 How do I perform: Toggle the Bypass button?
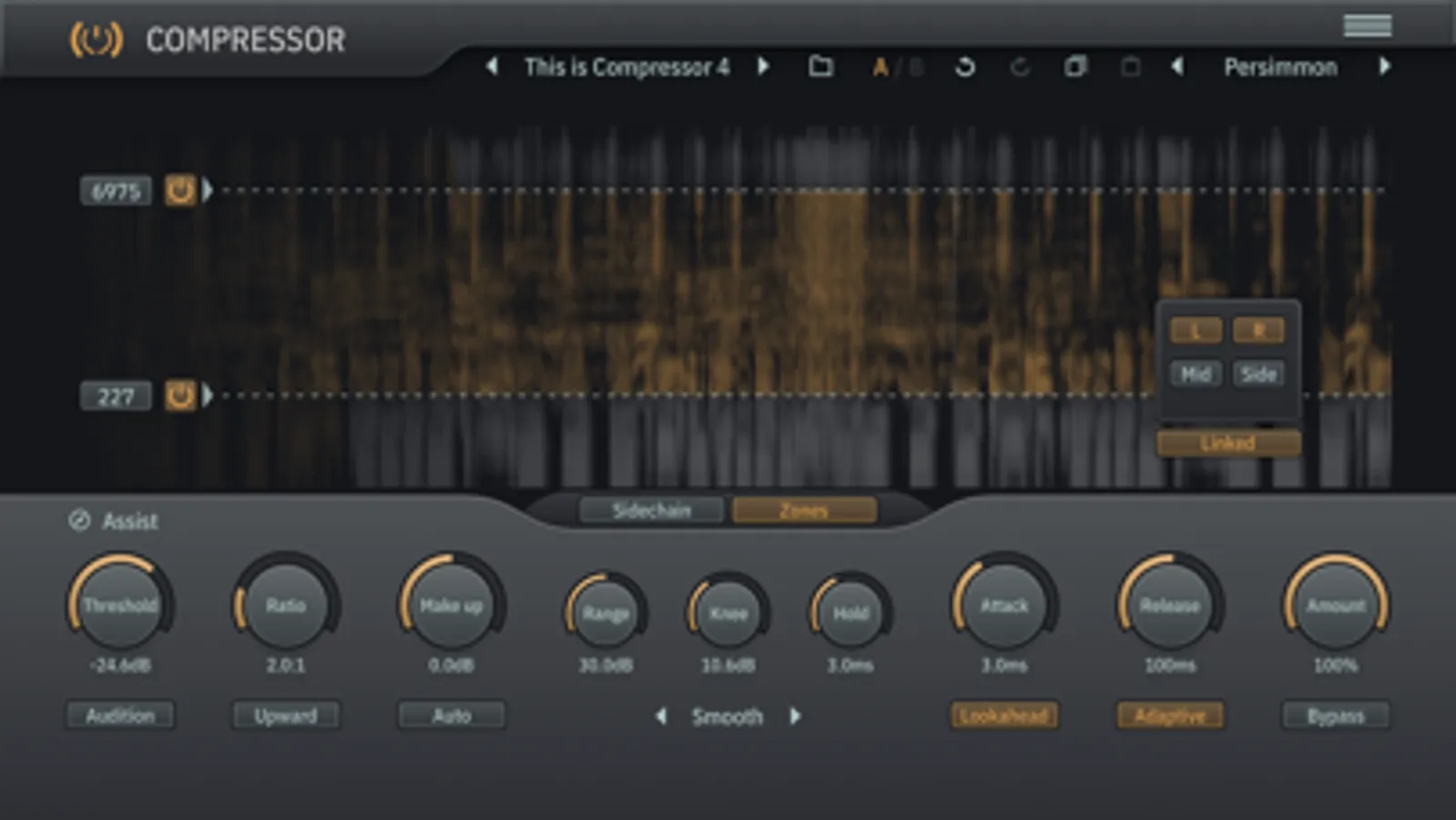(1336, 716)
